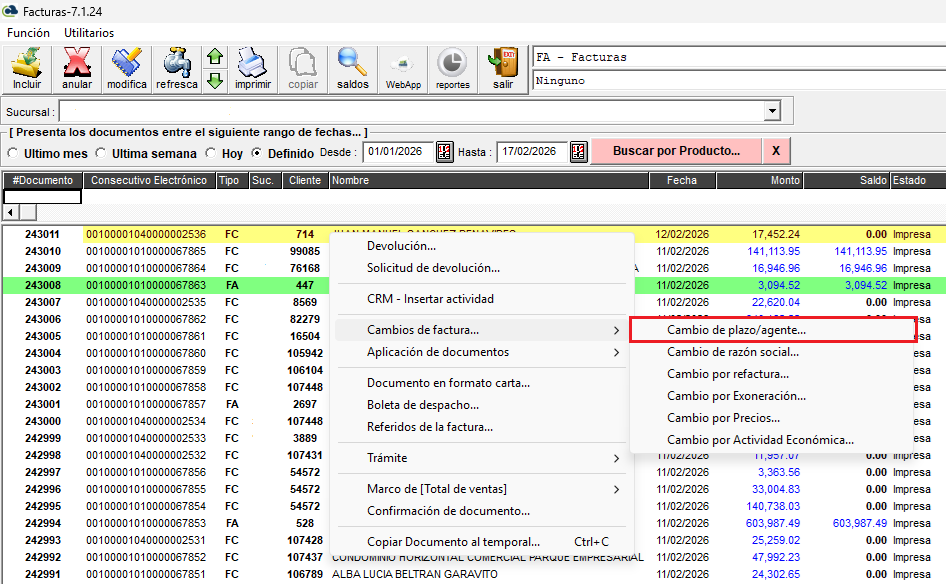Click the imprimir printer icon

(252, 69)
